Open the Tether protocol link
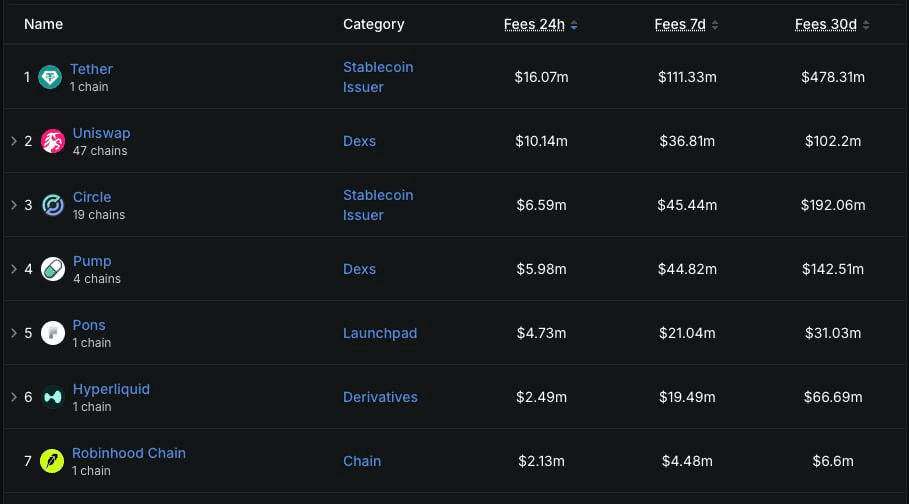This screenshot has height=504, width=909. tap(91, 69)
